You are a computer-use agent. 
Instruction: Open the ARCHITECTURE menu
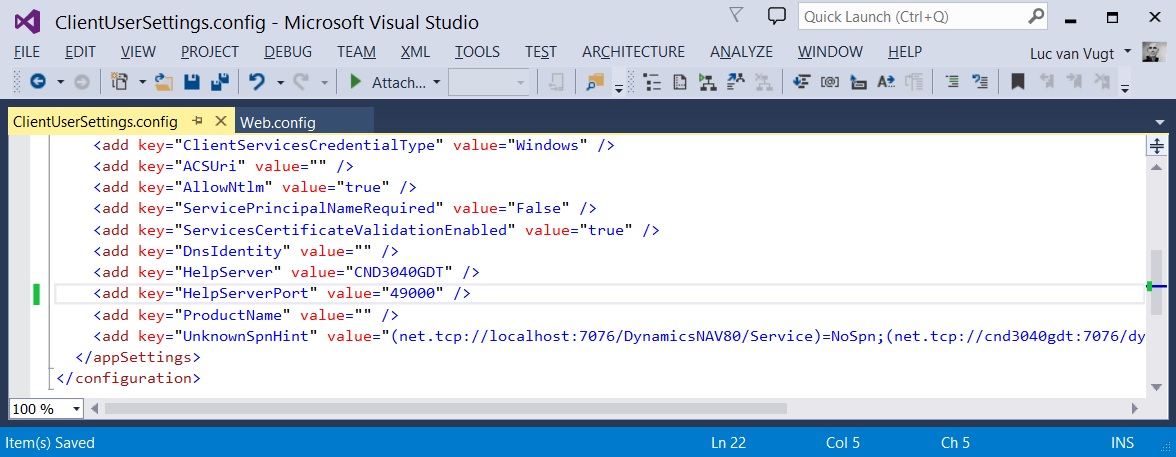tap(633, 52)
